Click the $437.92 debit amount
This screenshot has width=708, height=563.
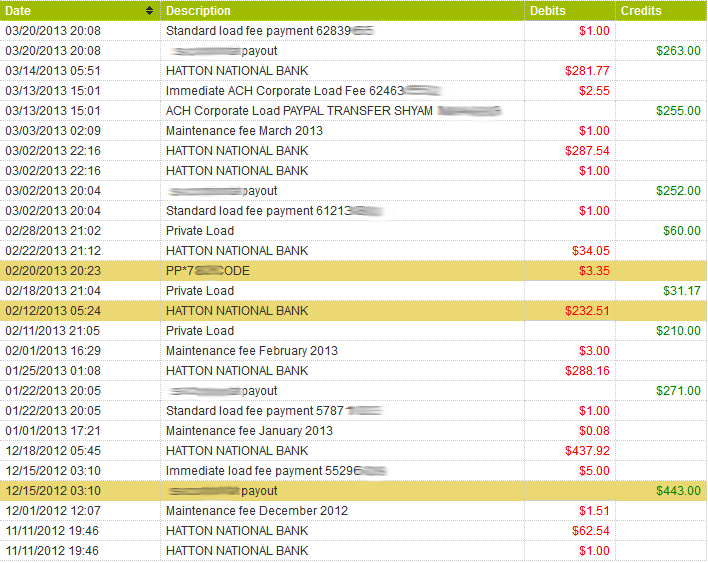(587, 451)
